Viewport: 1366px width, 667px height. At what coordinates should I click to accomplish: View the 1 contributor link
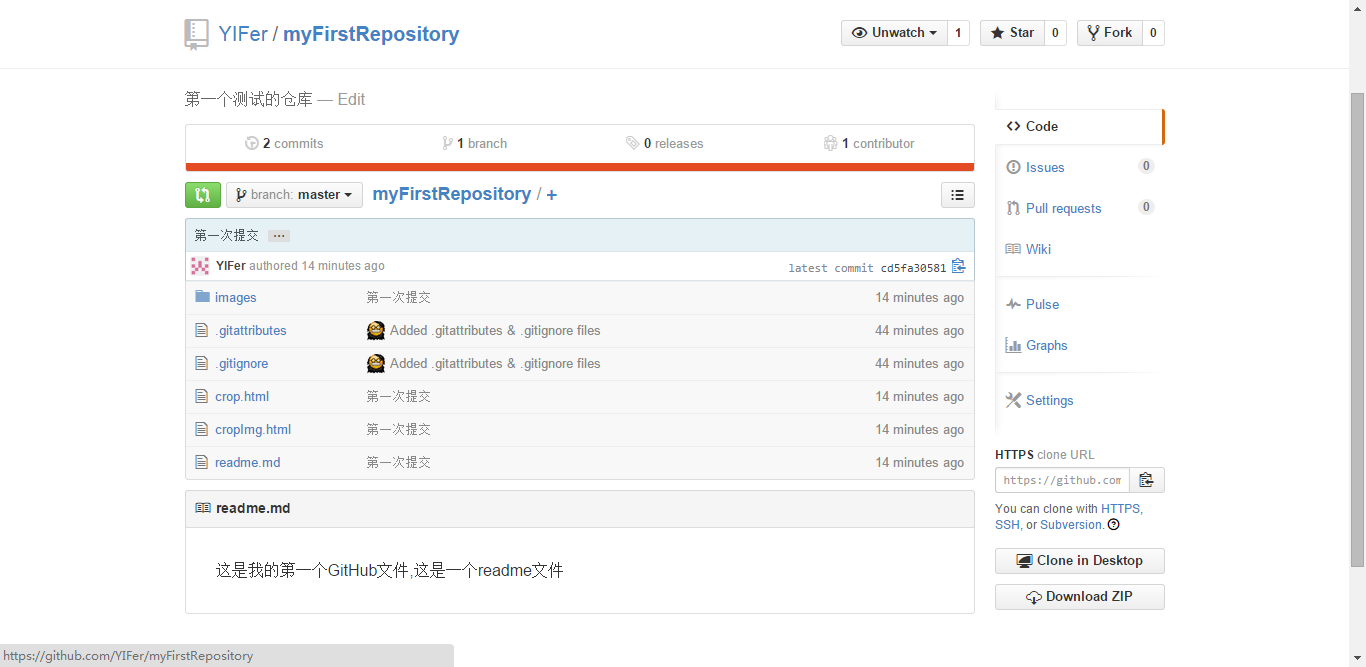pos(869,143)
